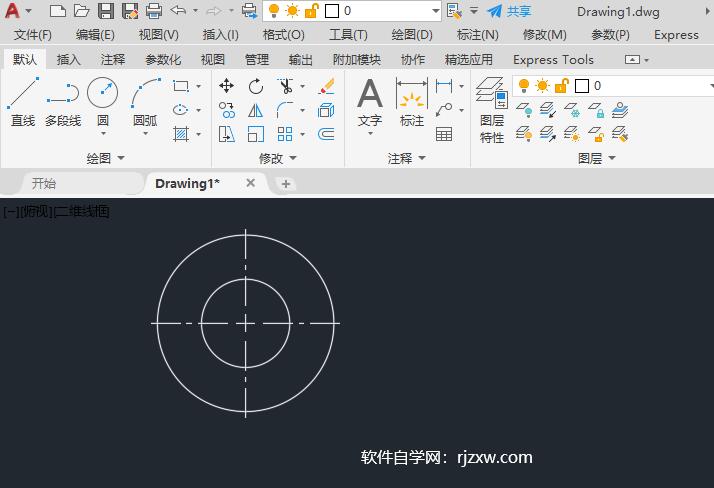
Task: Switch to the 参数化 ribbon tab
Action: point(163,60)
